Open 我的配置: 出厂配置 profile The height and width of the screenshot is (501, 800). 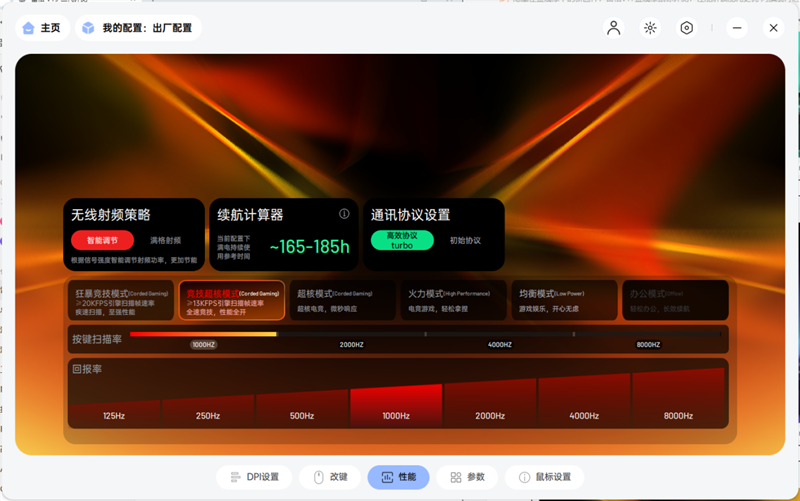pos(138,28)
